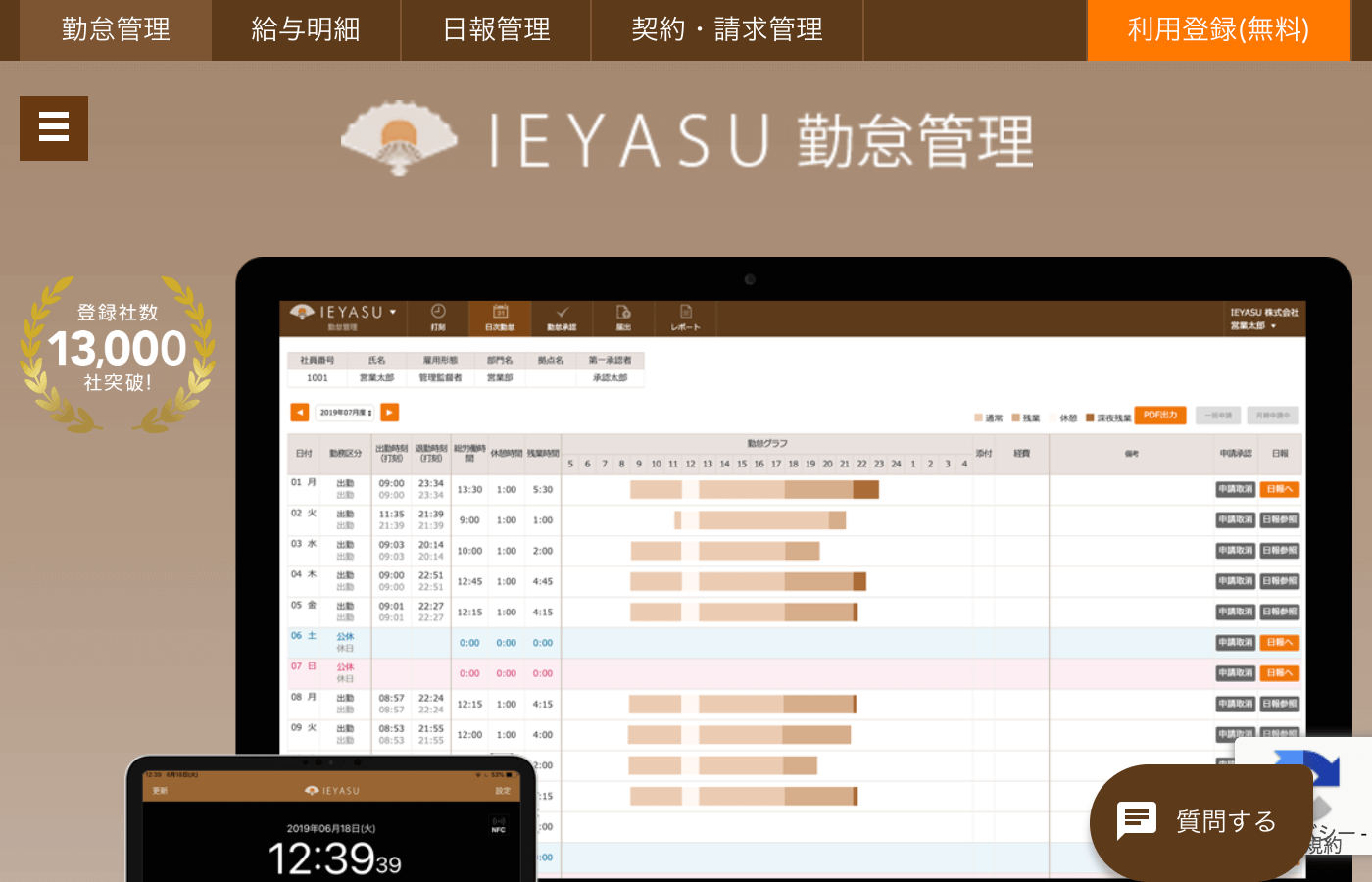Click 申請取消 button for 01 月 row

pyautogui.click(x=1235, y=489)
